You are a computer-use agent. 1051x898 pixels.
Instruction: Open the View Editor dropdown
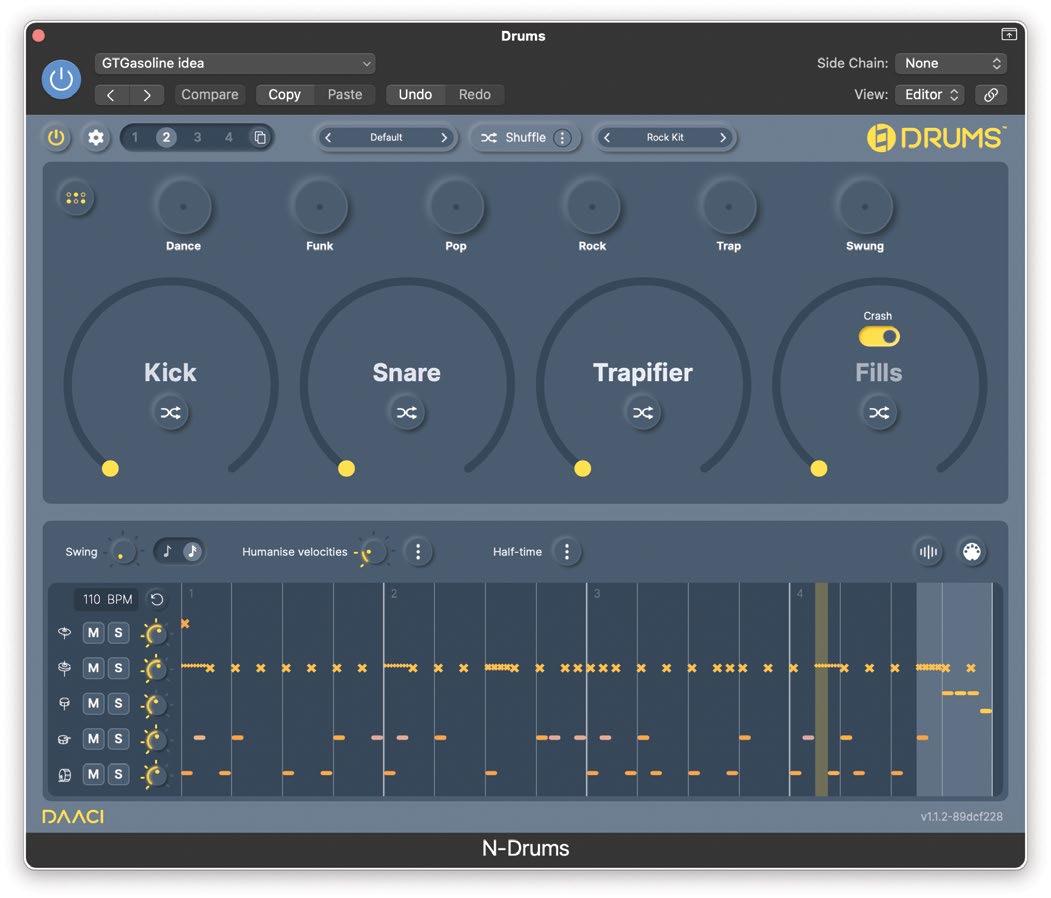tap(930, 94)
